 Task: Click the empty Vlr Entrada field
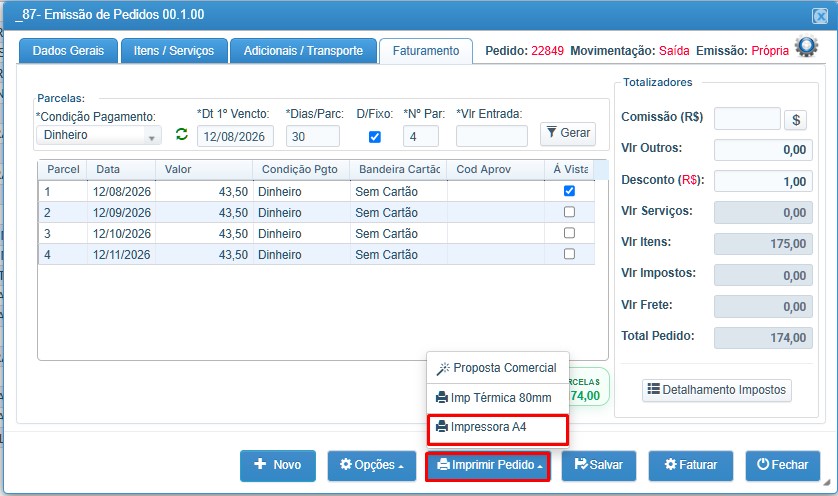pos(492,136)
